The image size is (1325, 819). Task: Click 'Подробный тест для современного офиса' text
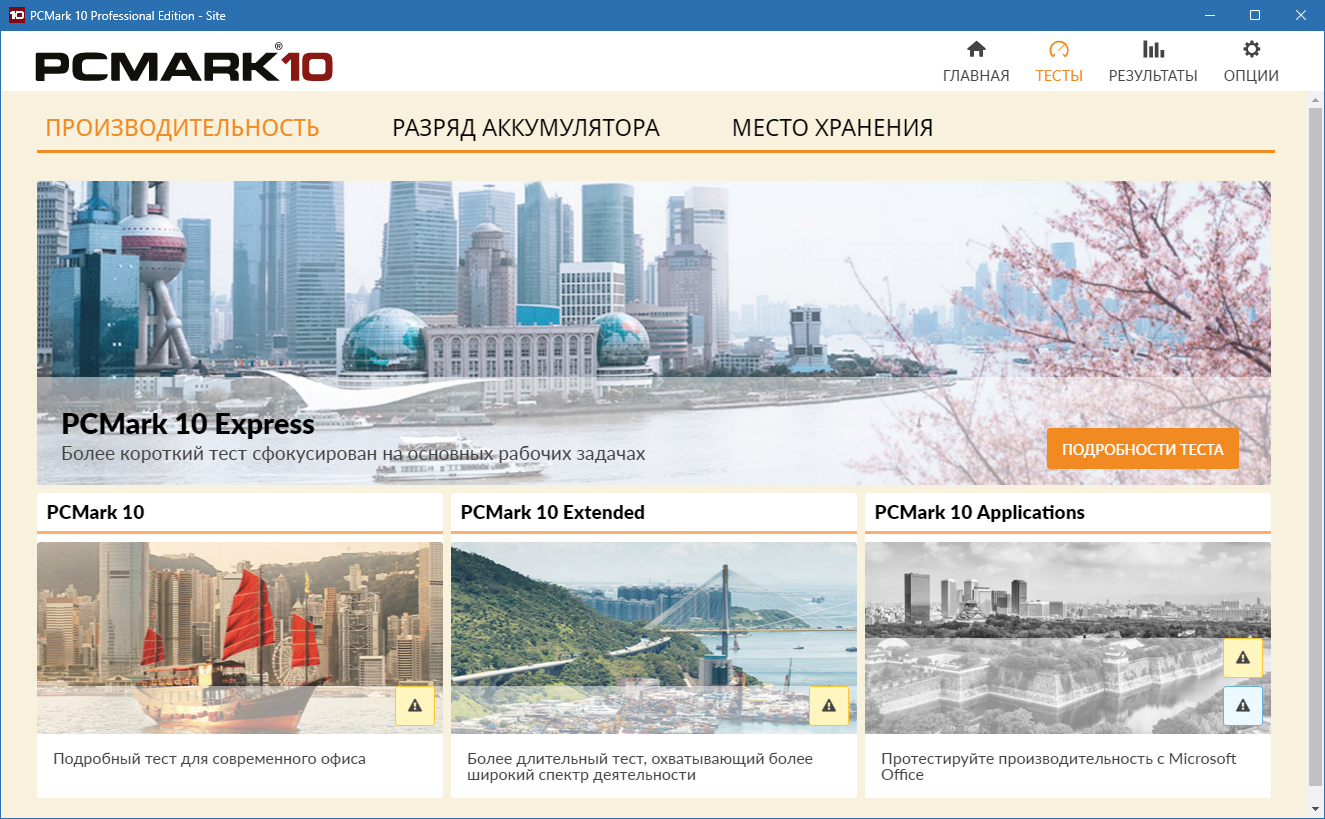(x=210, y=759)
